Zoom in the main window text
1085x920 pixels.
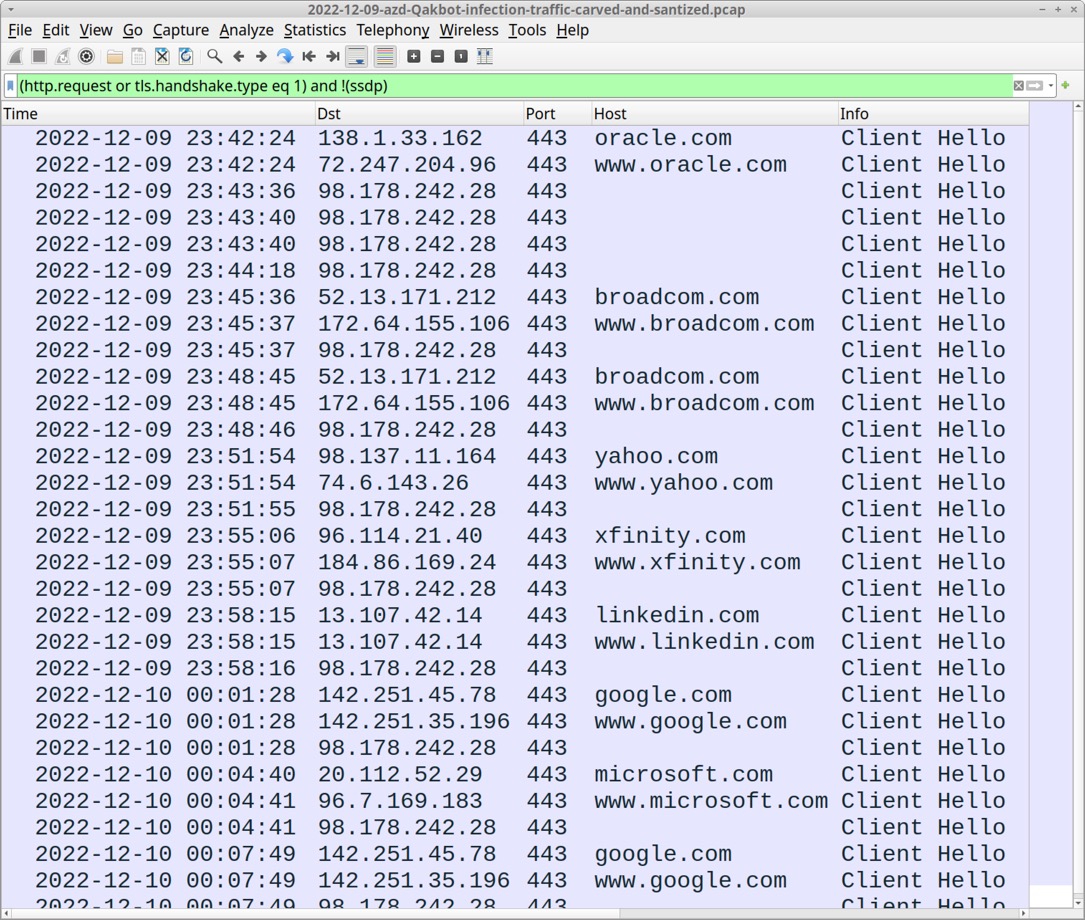(414, 57)
